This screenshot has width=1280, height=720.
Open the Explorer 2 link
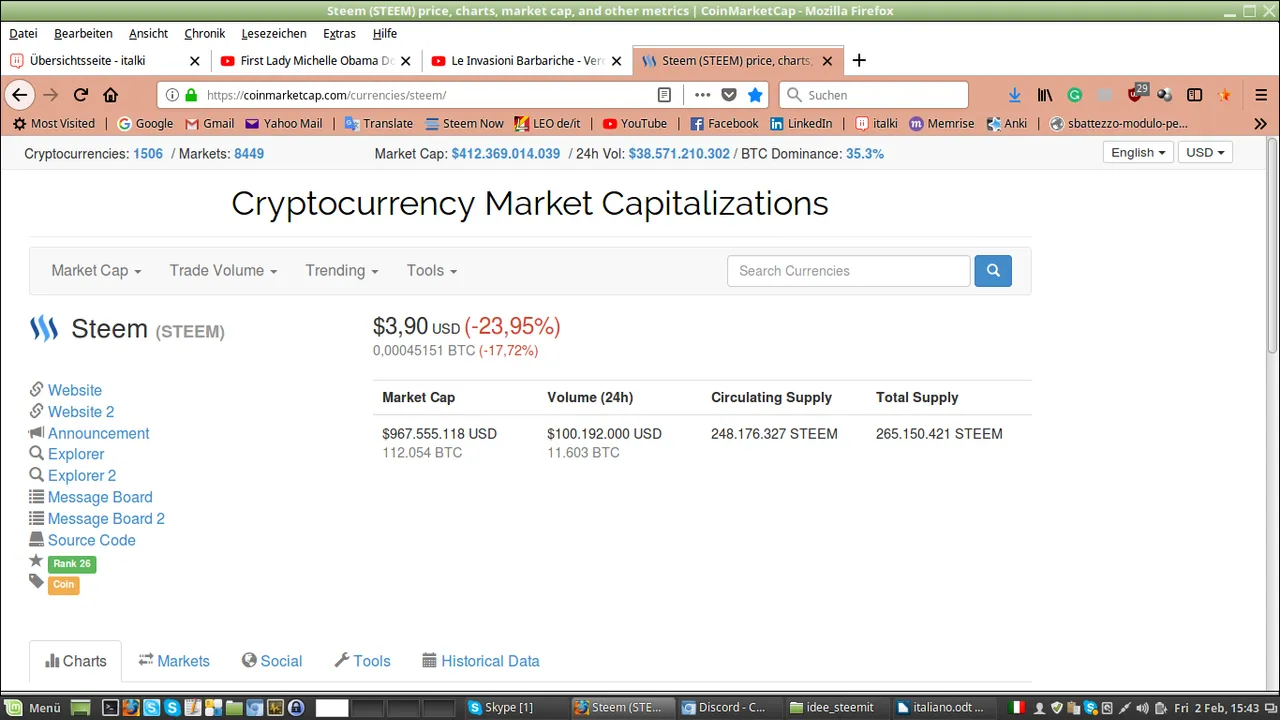pyautogui.click(x=82, y=476)
